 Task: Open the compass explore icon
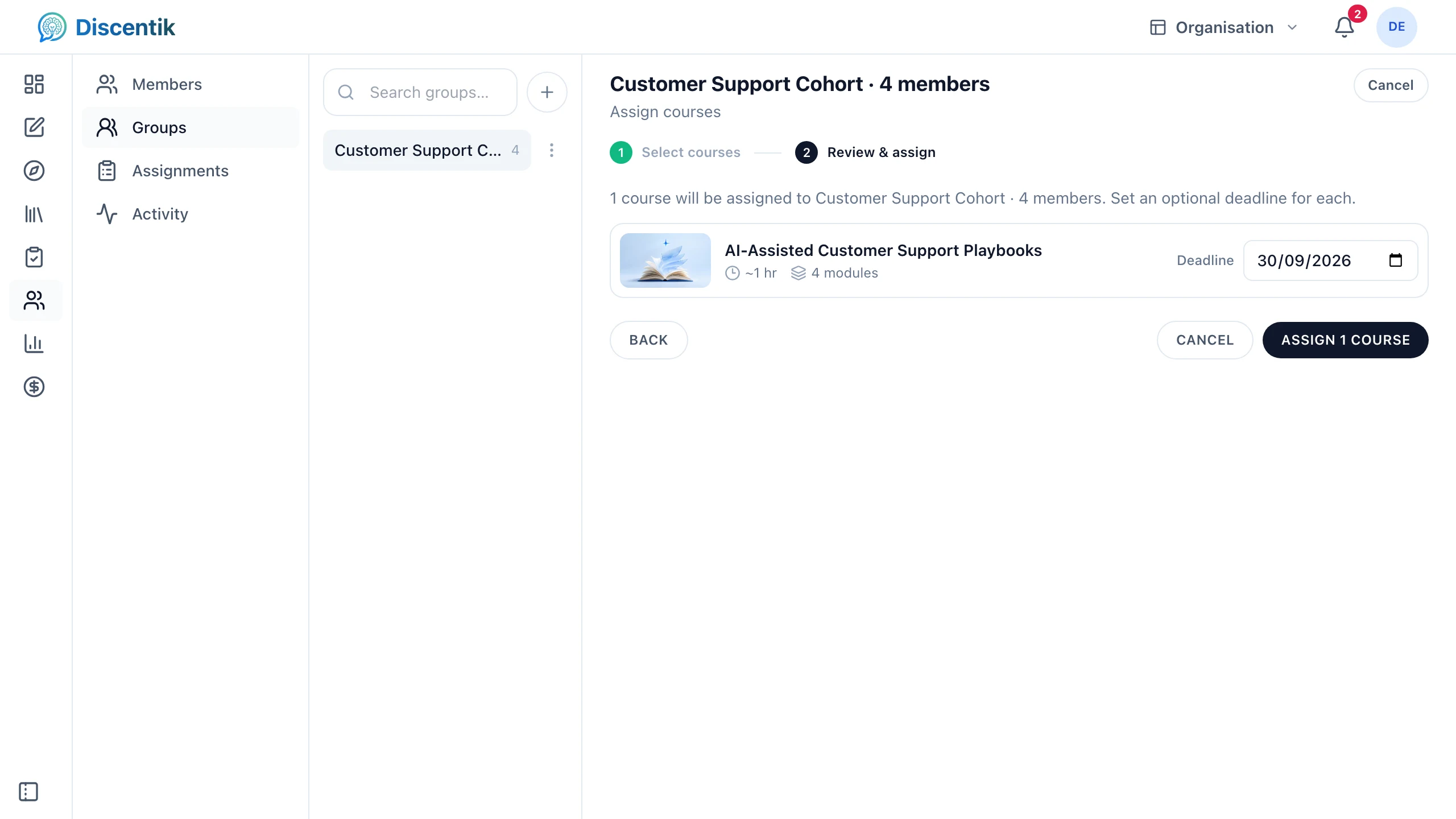point(34,171)
